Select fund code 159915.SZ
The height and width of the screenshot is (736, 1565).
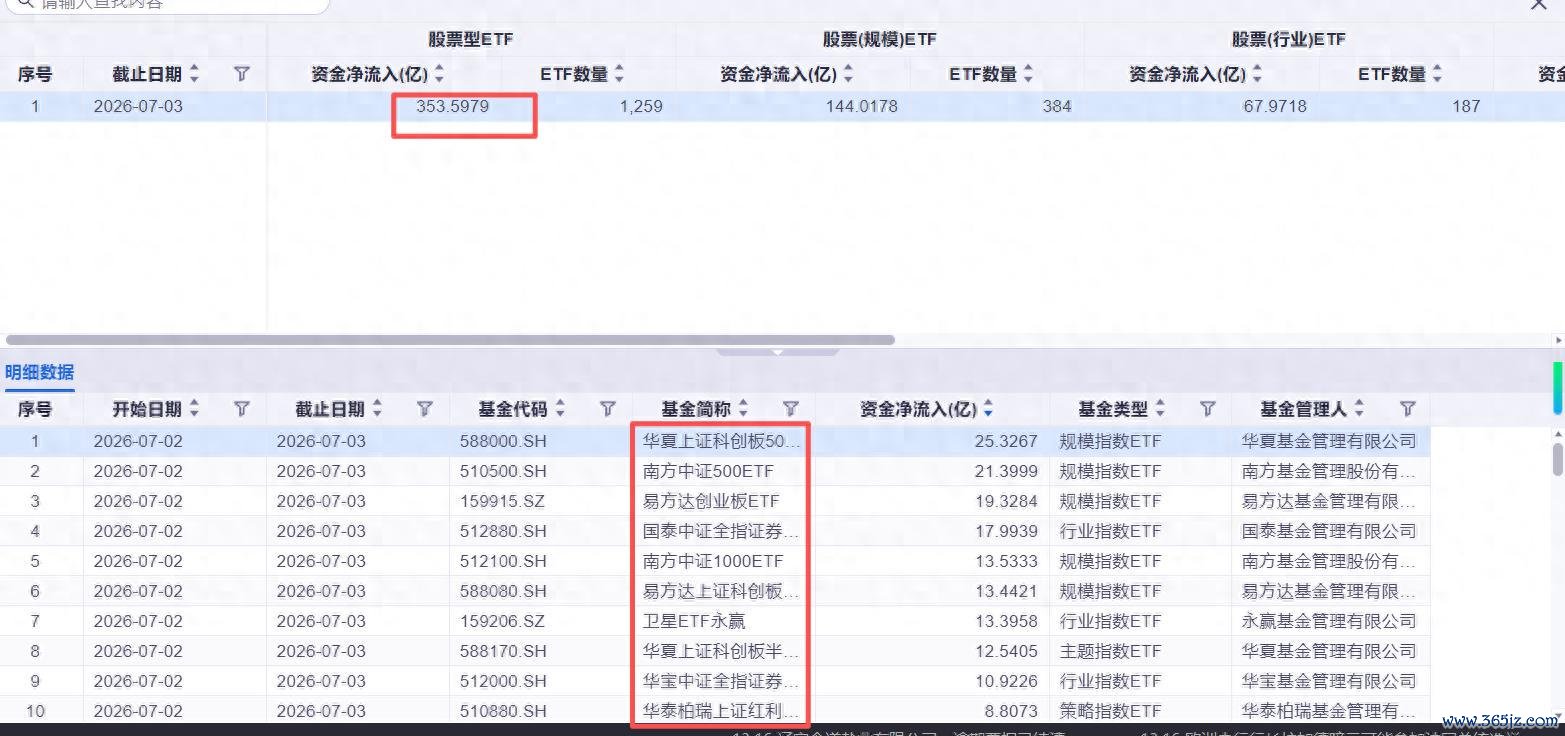click(x=503, y=501)
